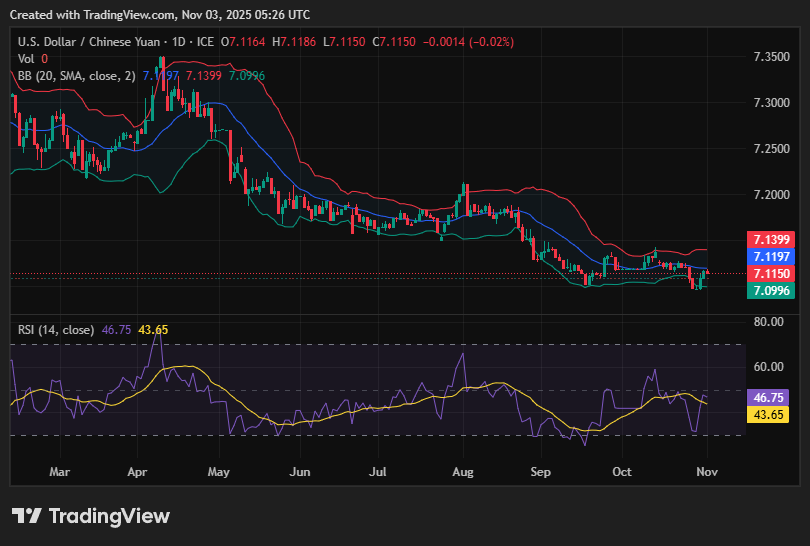Click the 80.00 RSI scale label

point(768,322)
